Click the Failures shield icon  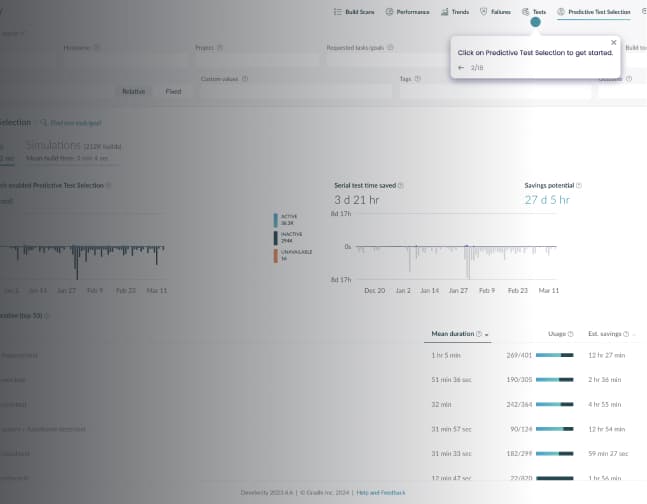[x=484, y=12]
